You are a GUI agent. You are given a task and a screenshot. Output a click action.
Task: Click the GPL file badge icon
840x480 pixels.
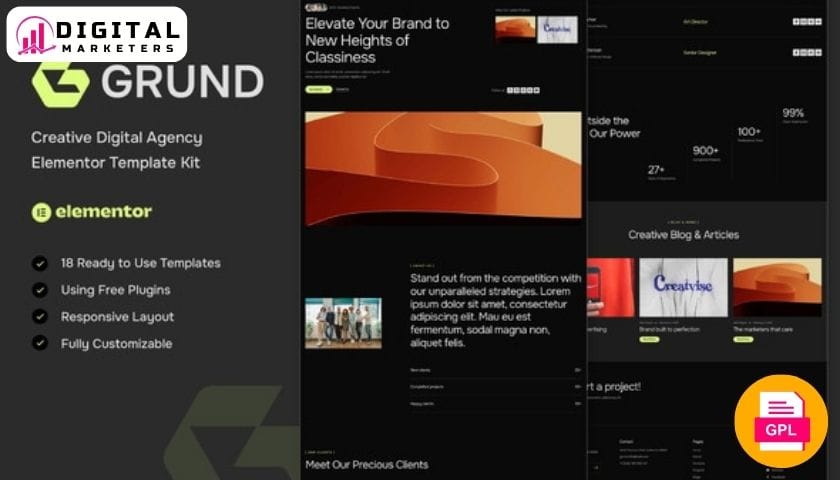pos(781,421)
